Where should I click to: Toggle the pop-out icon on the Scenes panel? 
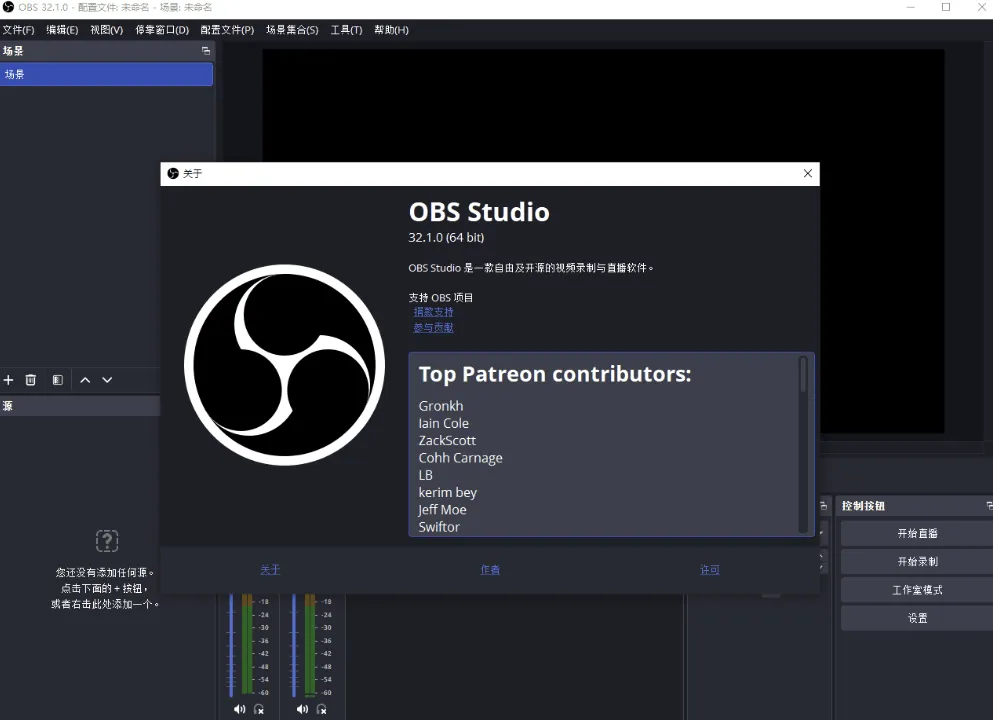pyautogui.click(x=206, y=50)
